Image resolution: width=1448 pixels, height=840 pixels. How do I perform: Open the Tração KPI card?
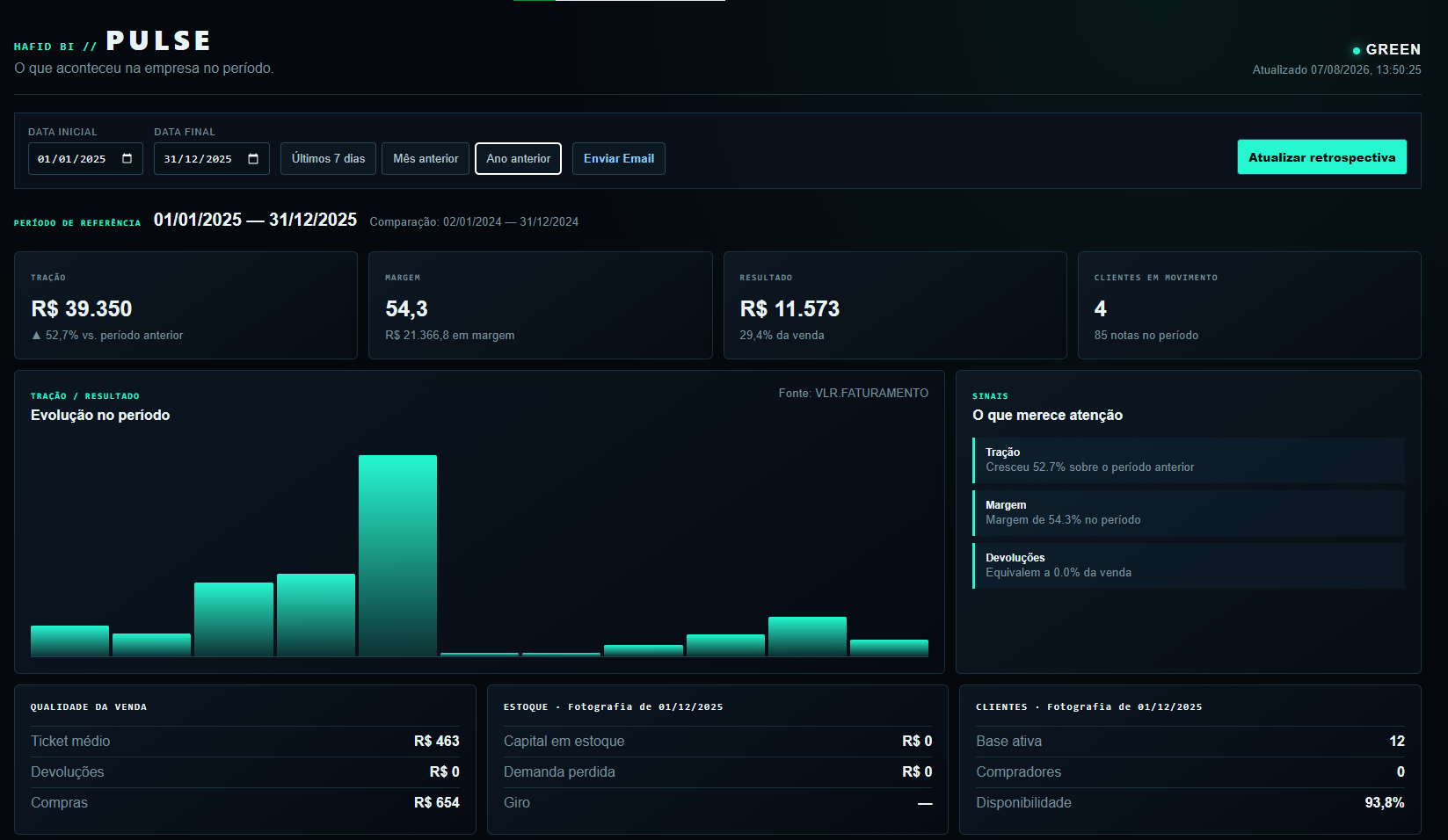click(x=186, y=306)
